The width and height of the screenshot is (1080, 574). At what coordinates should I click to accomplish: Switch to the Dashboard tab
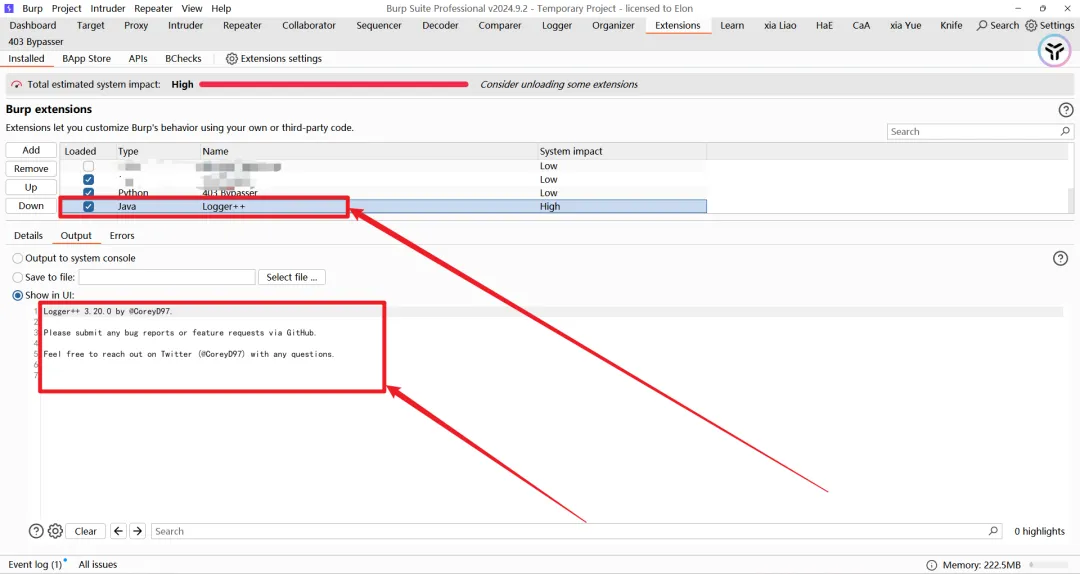[x=33, y=25]
